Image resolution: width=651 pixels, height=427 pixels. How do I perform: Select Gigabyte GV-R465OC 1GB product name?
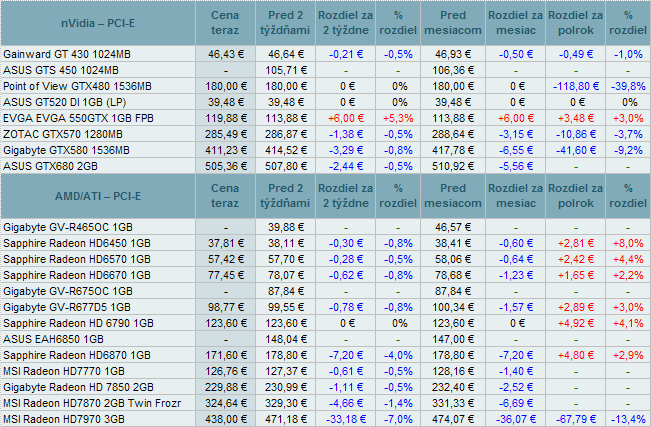pos(68,227)
